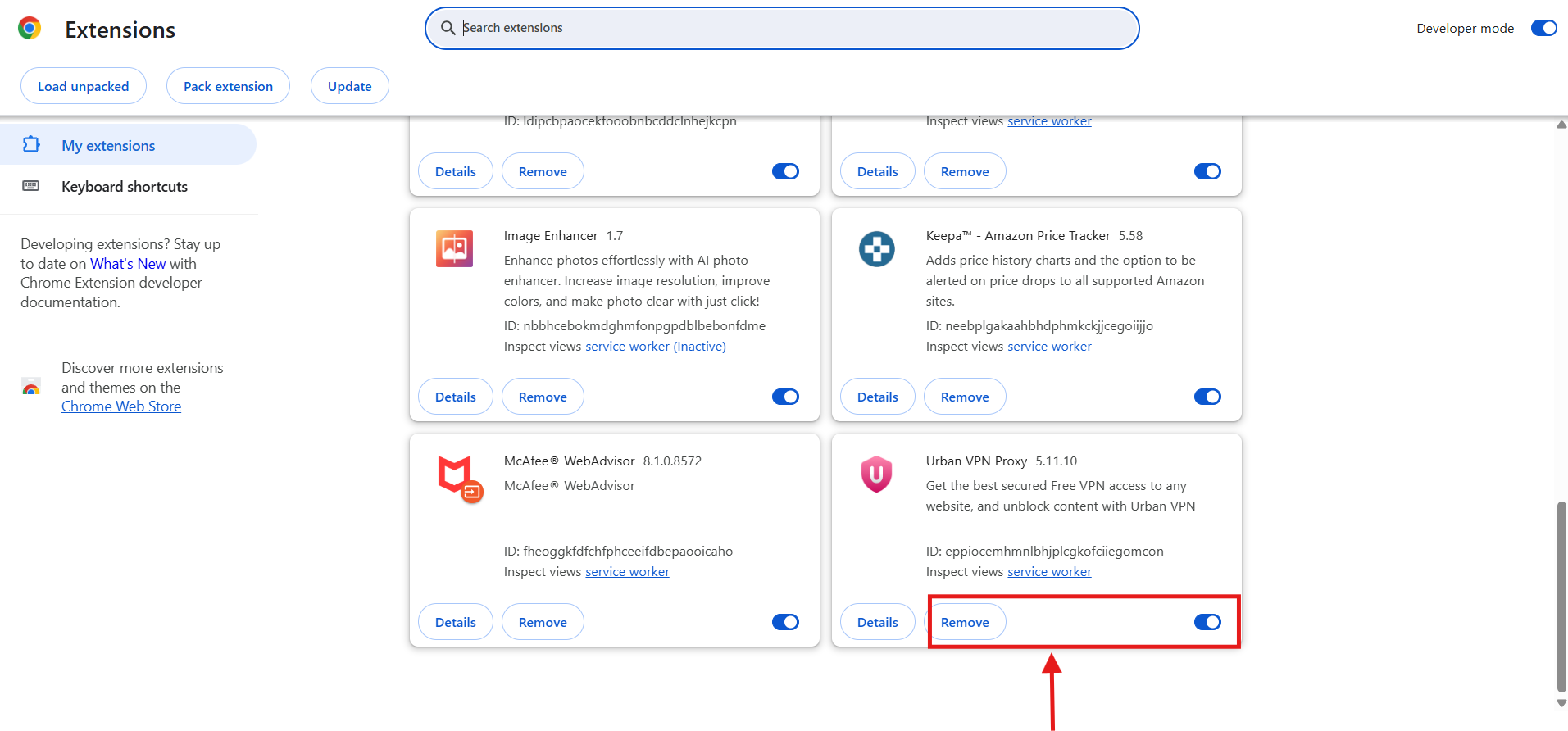This screenshot has width=1568, height=731.
Task: Remove the Image Enhancer extension
Action: pos(543,397)
